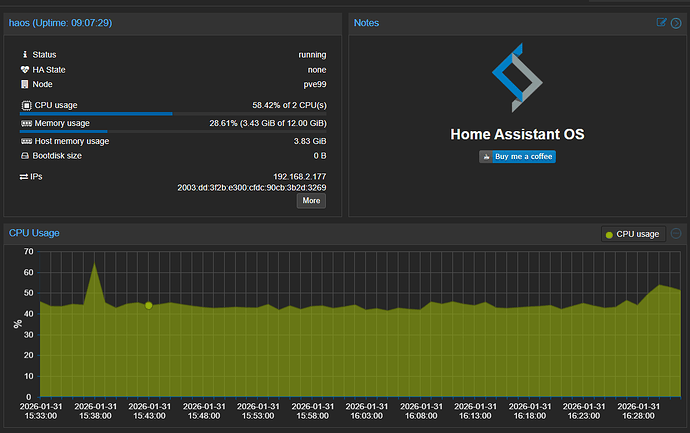Click the CPU usage chip icon
This screenshot has height=433, width=690.
[26, 105]
